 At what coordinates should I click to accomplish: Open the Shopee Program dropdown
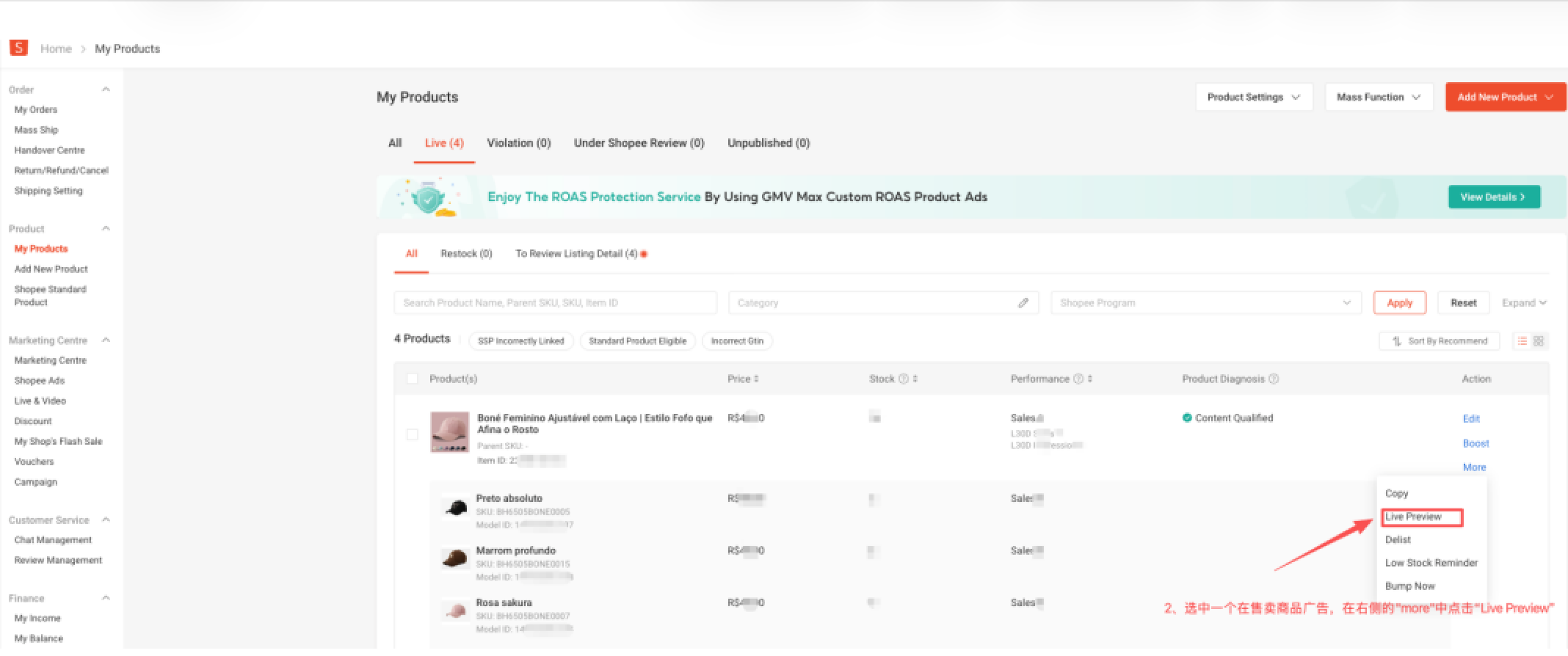(x=1206, y=302)
